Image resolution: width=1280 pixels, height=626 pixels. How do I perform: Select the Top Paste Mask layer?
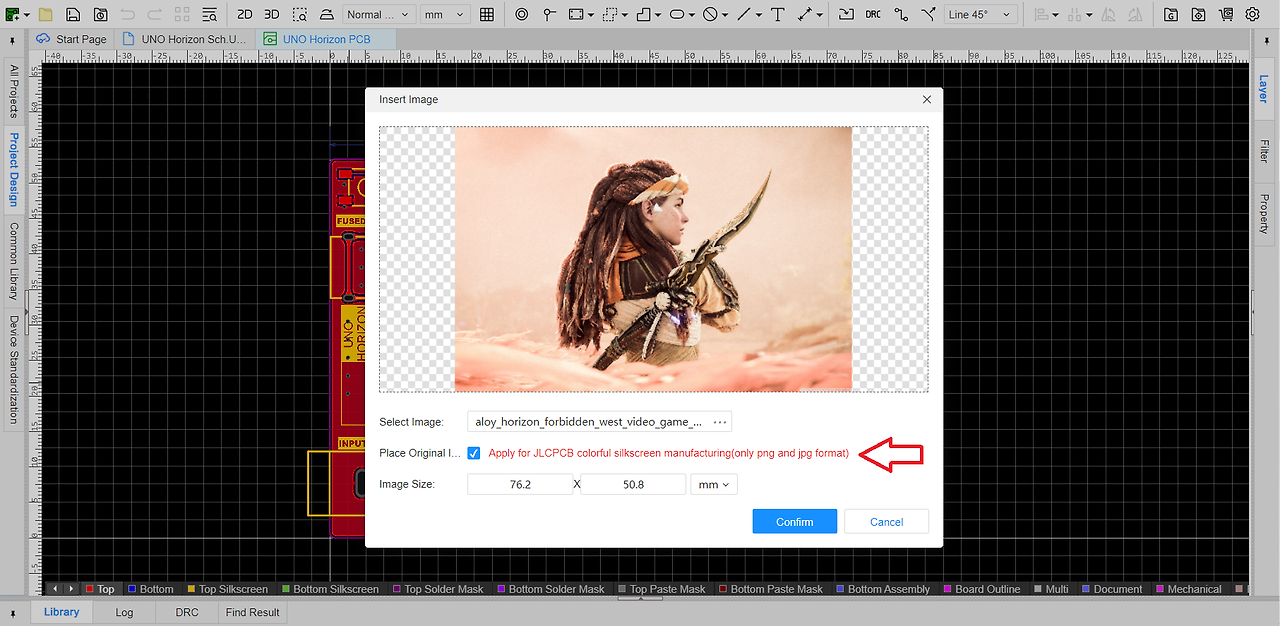(662, 589)
